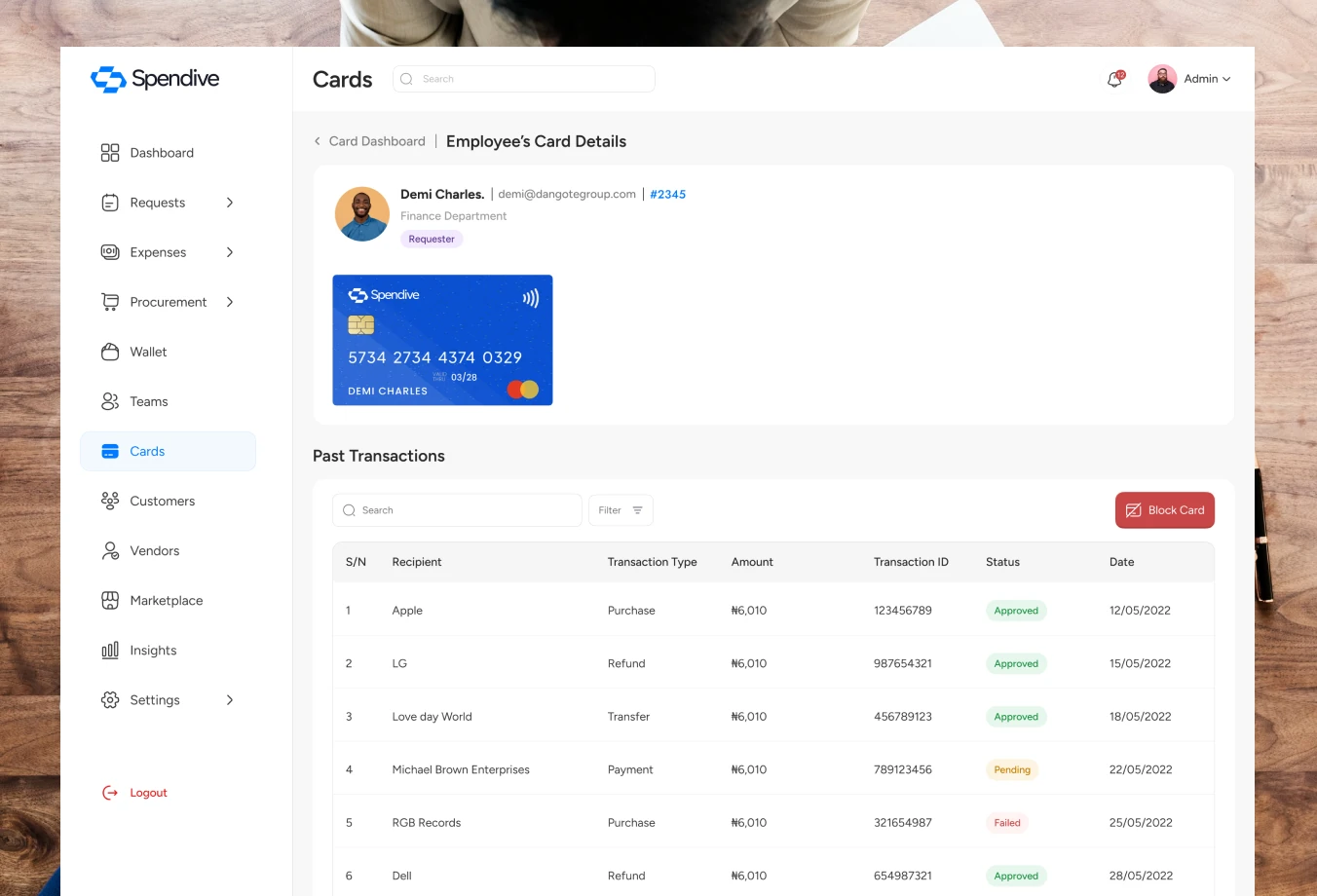Image resolution: width=1317 pixels, height=896 pixels.
Task: Click the Marketplace store icon
Action: pos(110,600)
